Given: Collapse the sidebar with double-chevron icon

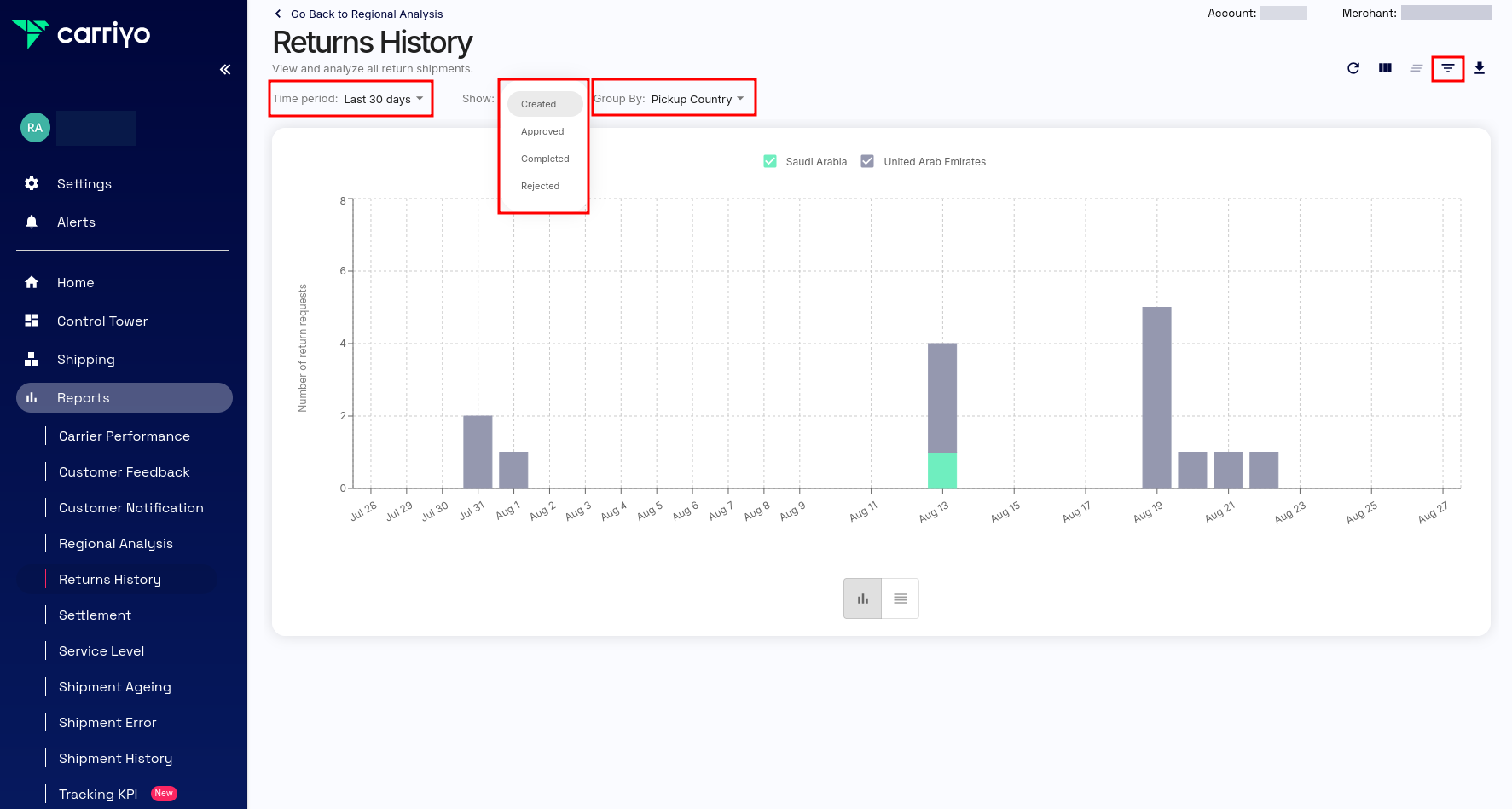Looking at the screenshot, I should tap(225, 70).
